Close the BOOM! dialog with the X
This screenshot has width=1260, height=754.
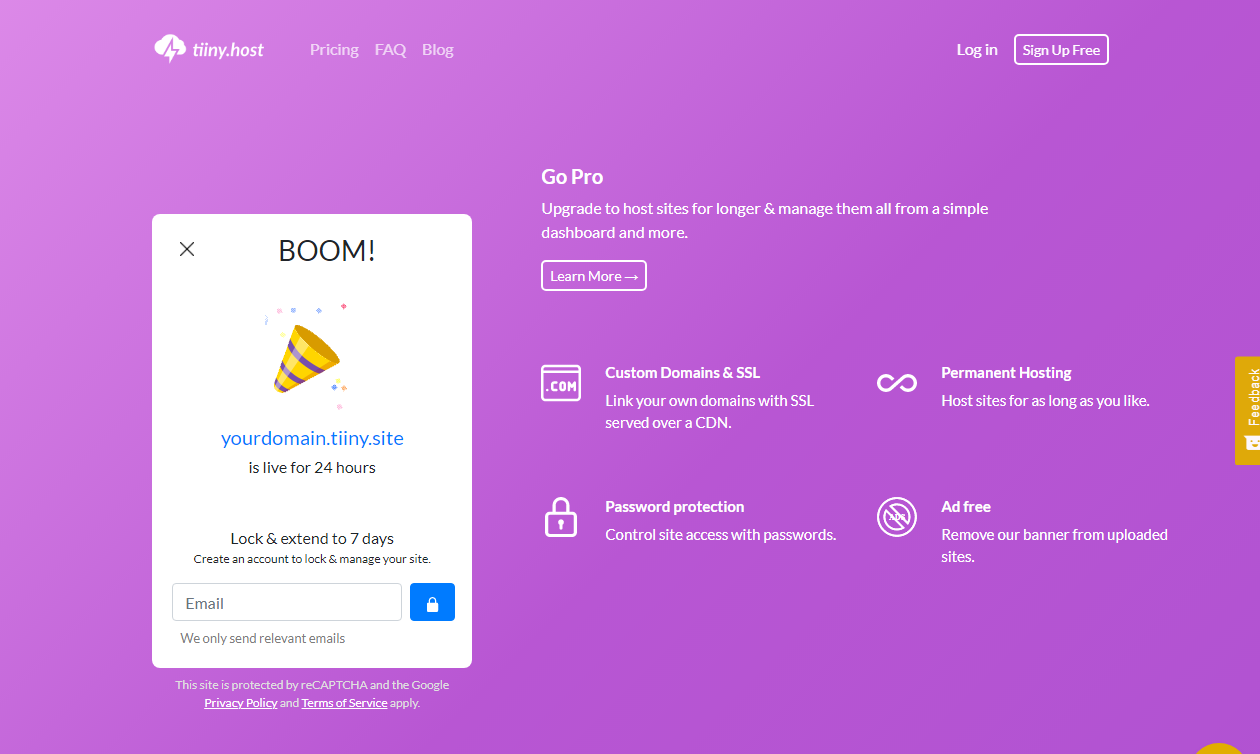187,249
